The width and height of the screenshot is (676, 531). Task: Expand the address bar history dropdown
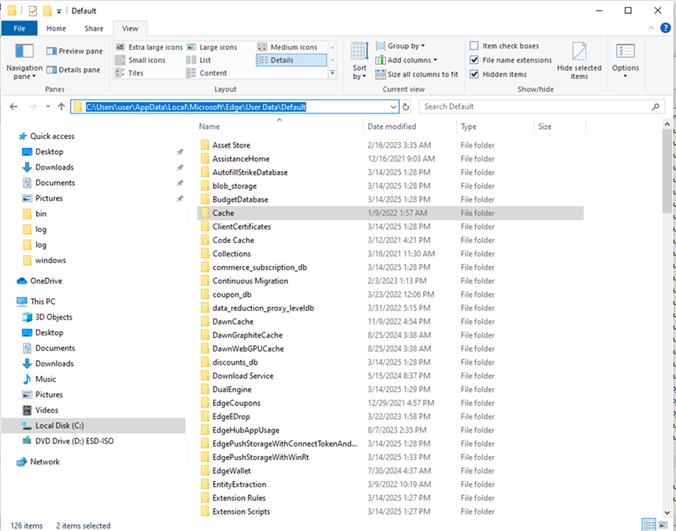click(x=393, y=106)
